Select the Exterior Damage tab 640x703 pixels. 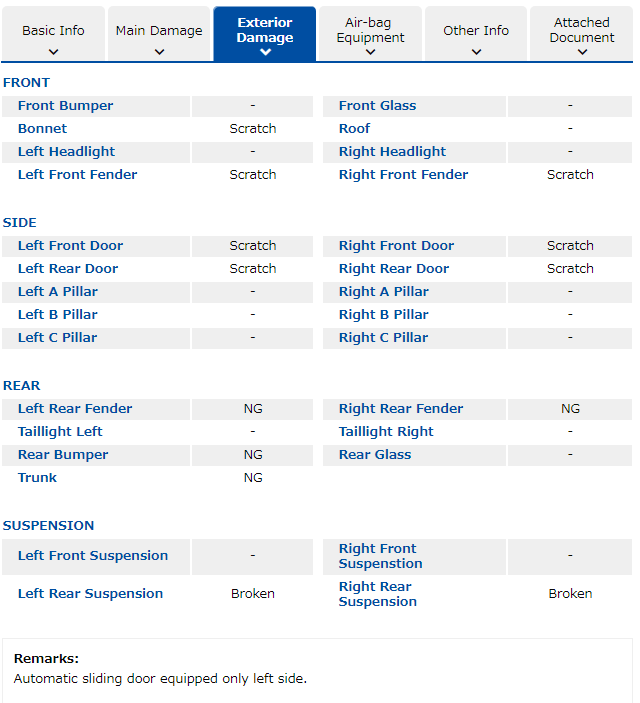[x=265, y=30]
